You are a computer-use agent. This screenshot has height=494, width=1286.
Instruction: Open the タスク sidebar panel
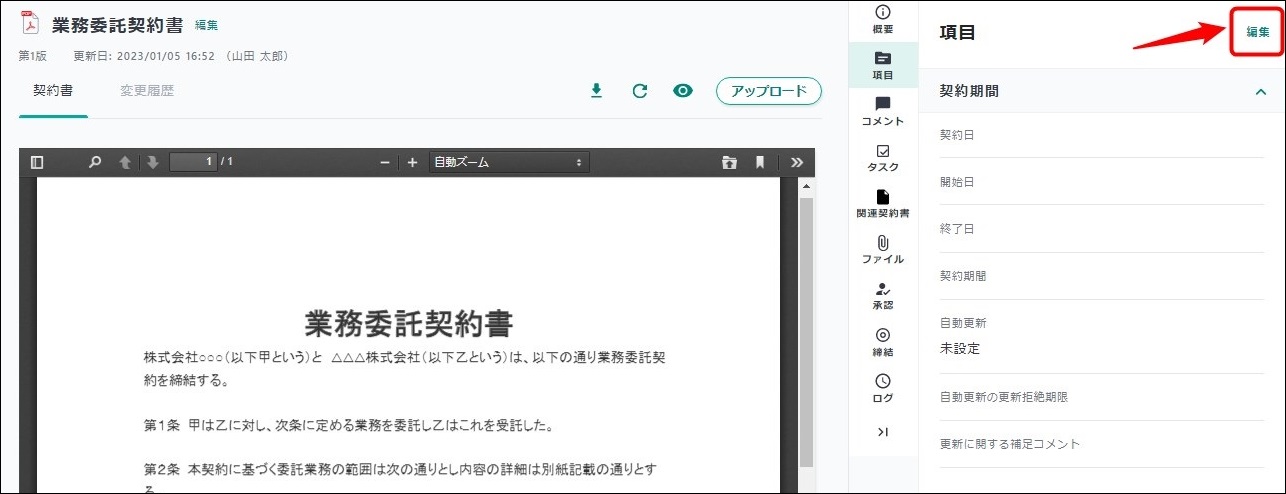pos(882,158)
